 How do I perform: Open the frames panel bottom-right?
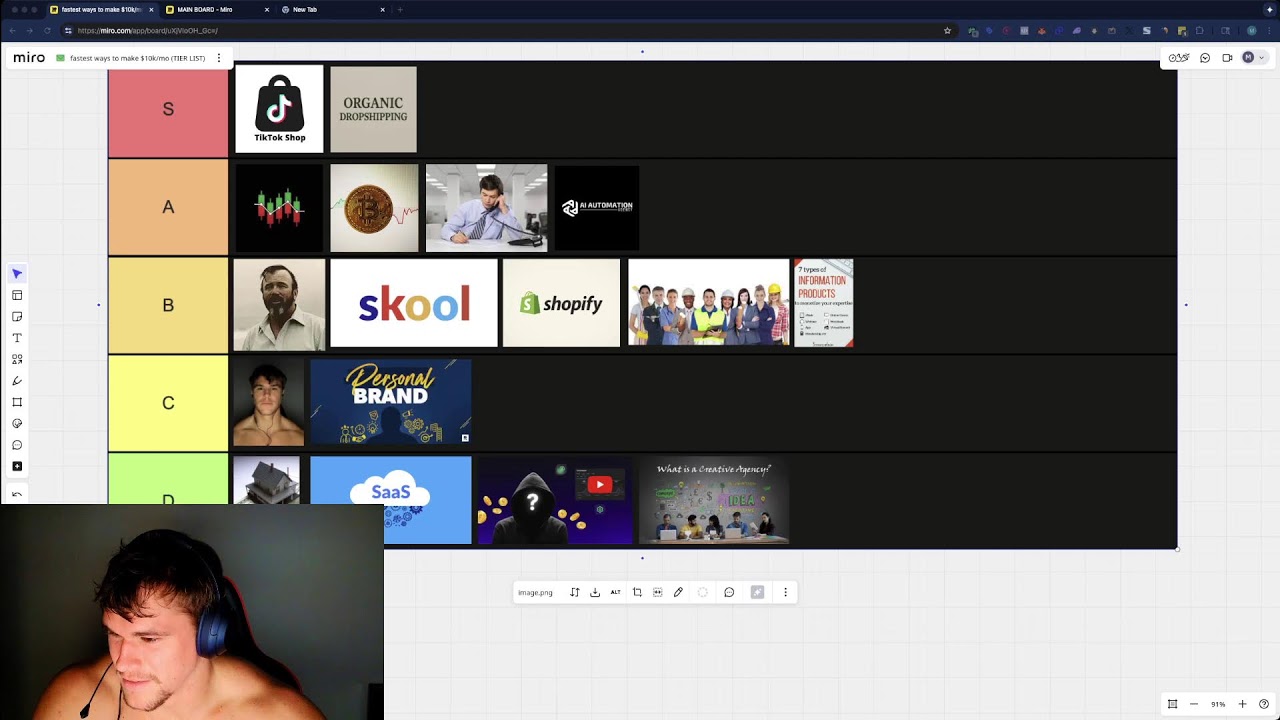[x=1173, y=704]
